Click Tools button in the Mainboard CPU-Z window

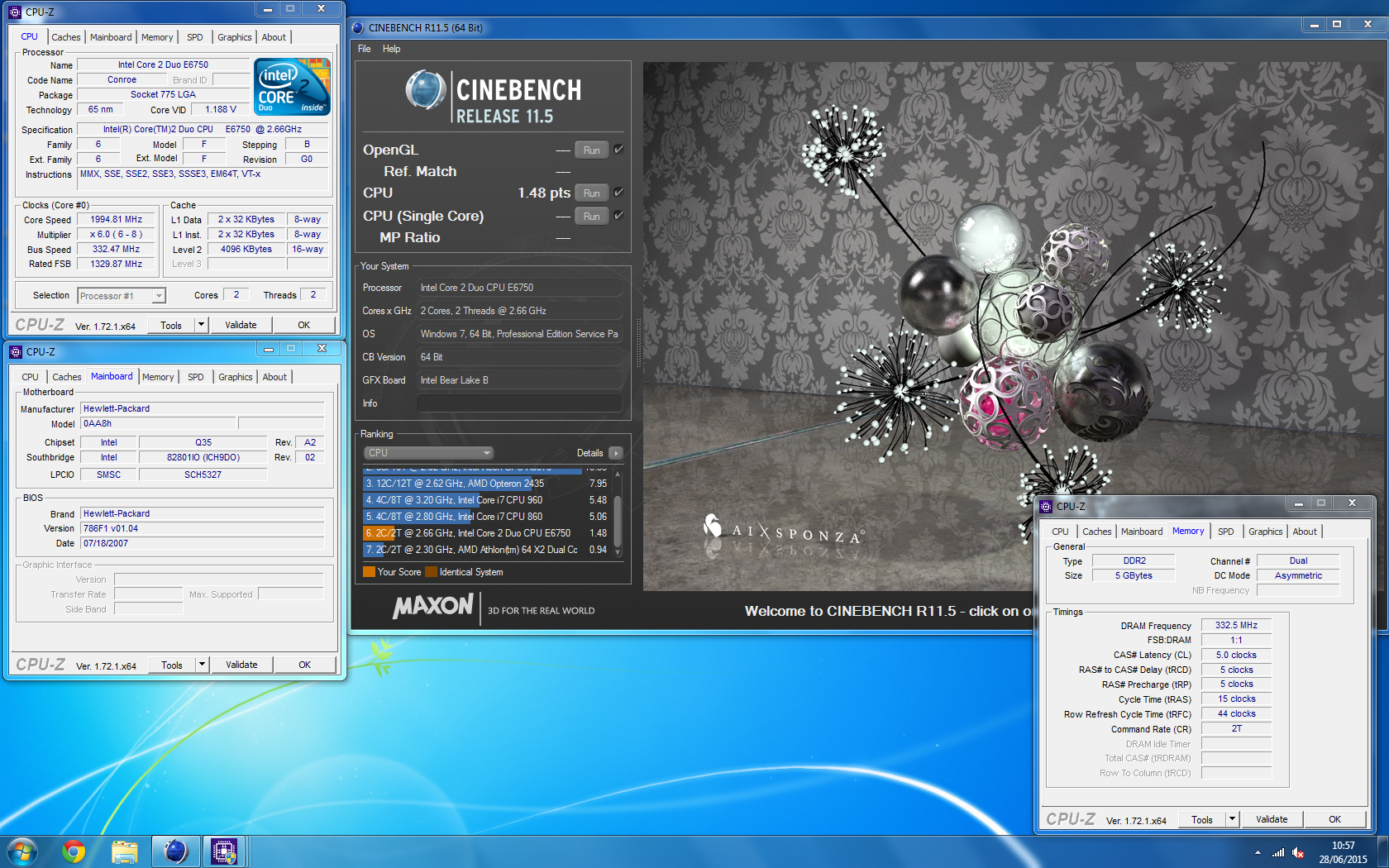(172, 665)
